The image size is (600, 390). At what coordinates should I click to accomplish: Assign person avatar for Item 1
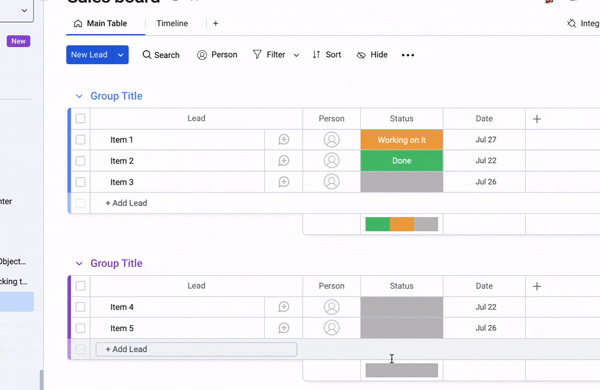(x=332, y=140)
